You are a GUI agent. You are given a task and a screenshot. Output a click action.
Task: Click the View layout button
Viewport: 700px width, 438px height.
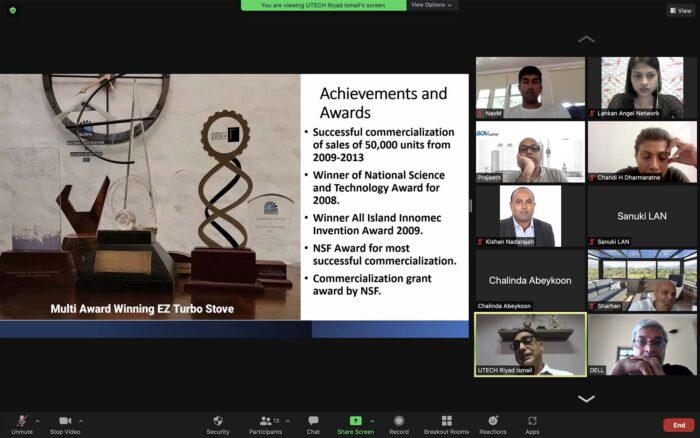[680, 10]
